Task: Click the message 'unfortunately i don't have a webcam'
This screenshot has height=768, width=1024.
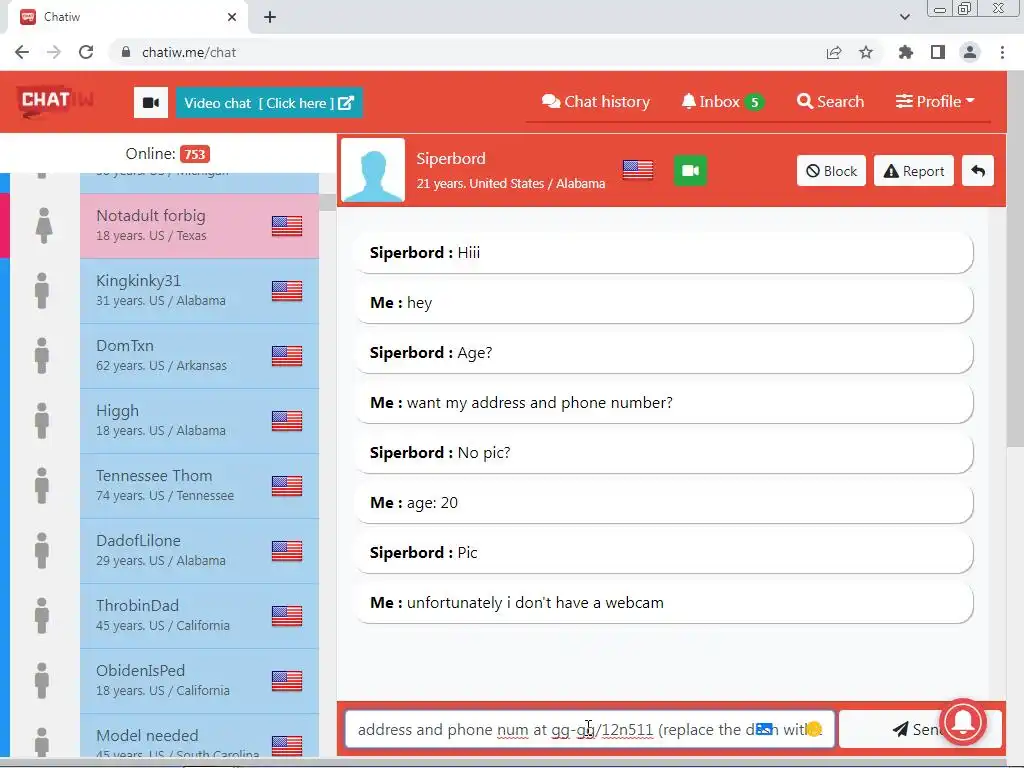Action: (664, 602)
